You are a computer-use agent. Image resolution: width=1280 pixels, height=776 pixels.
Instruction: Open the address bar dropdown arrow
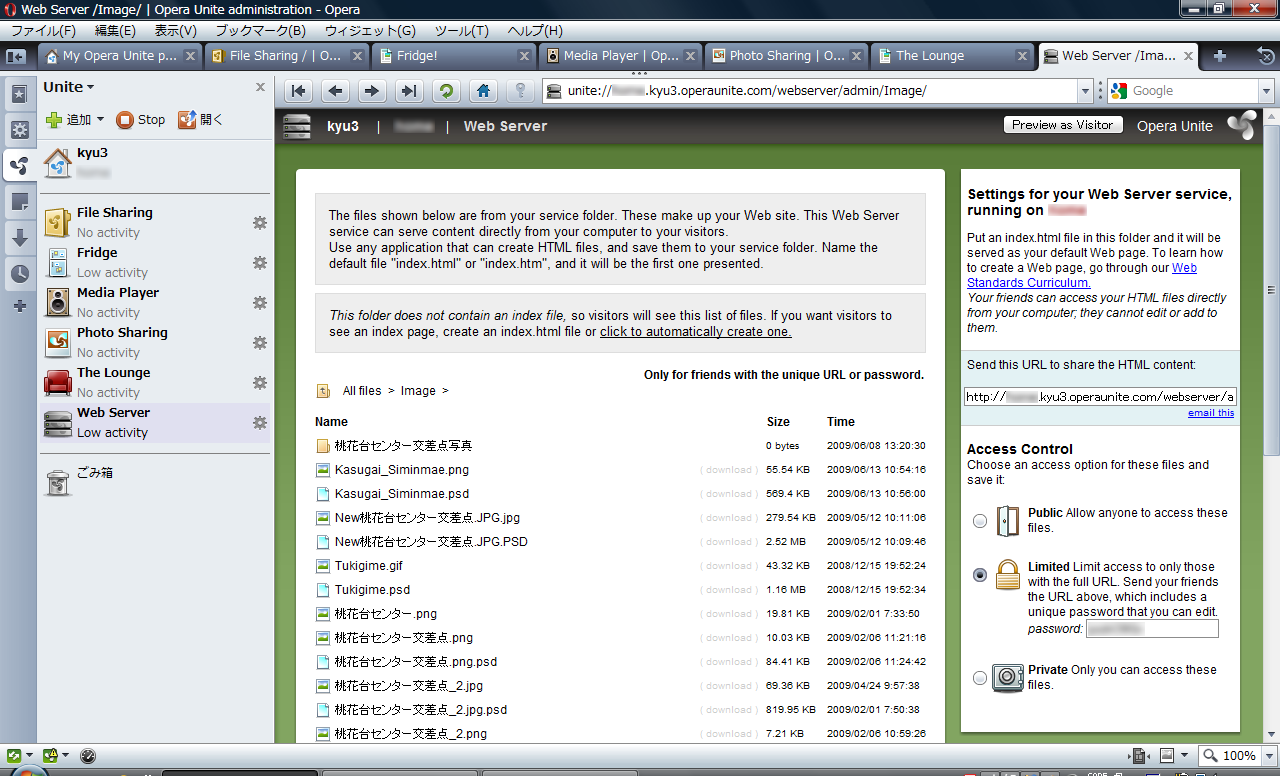click(x=1086, y=91)
